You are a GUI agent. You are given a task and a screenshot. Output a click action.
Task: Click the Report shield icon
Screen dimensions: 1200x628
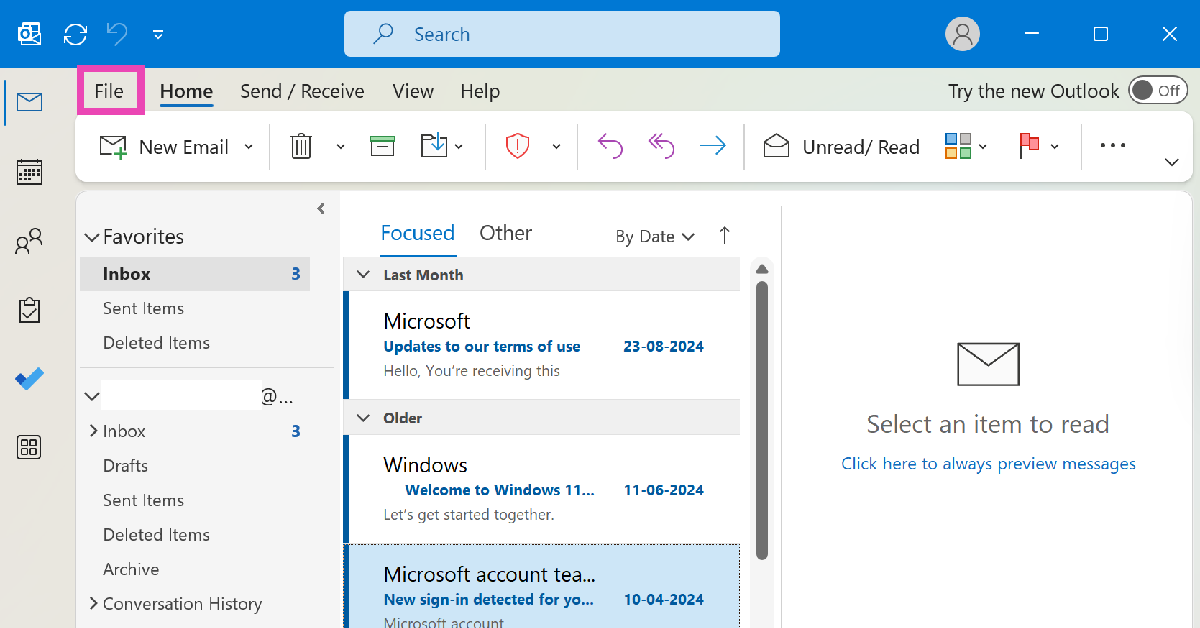(x=516, y=147)
